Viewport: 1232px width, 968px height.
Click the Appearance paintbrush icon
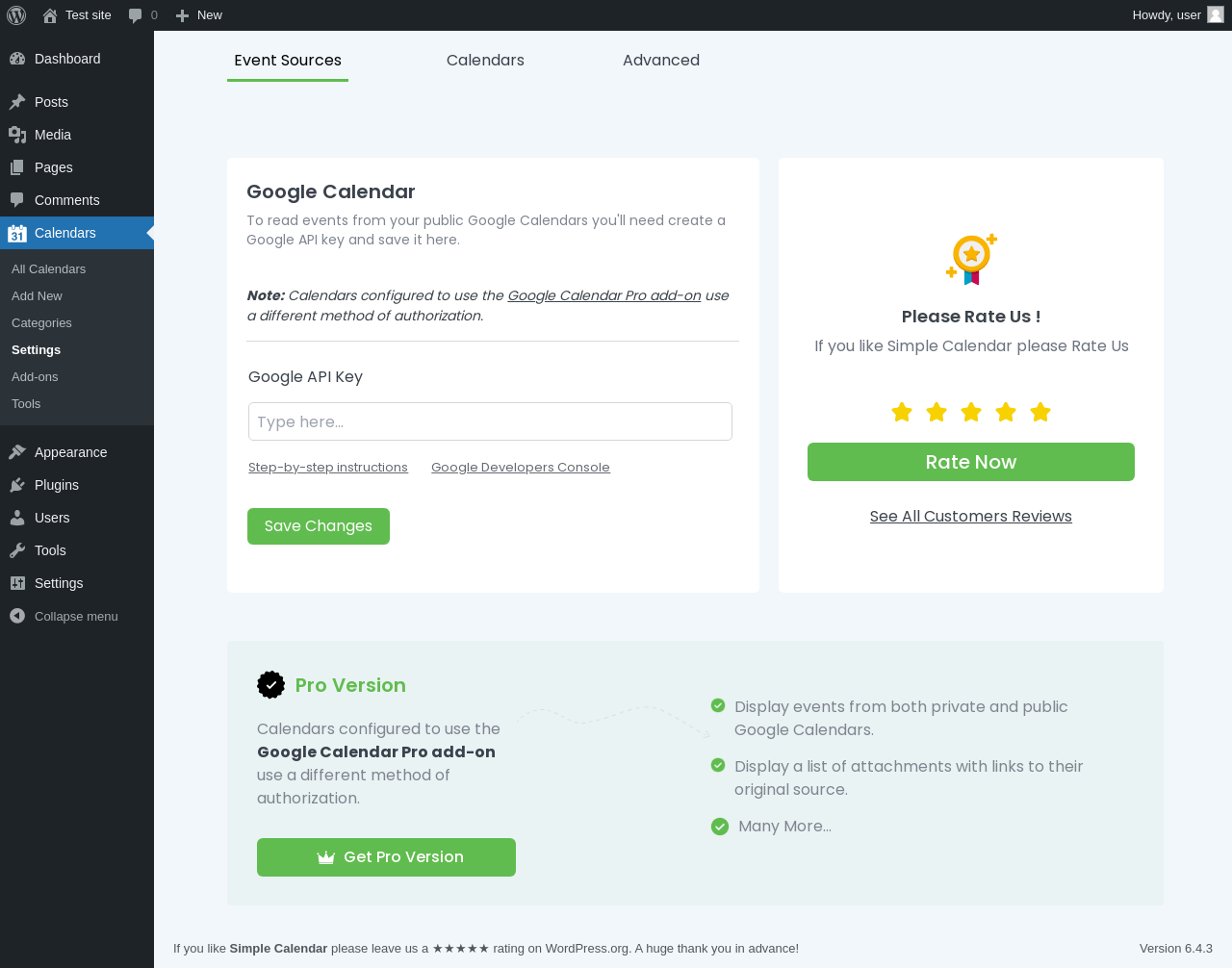click(x=17, y=452)
